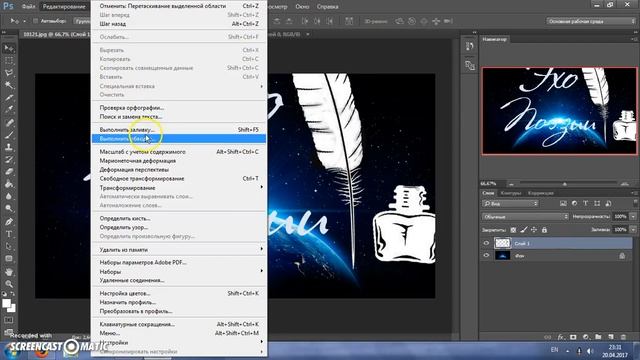Delete layer with trash icon
Image resolution: width=640 pixels, height=360 pixels.
(623, 337)
